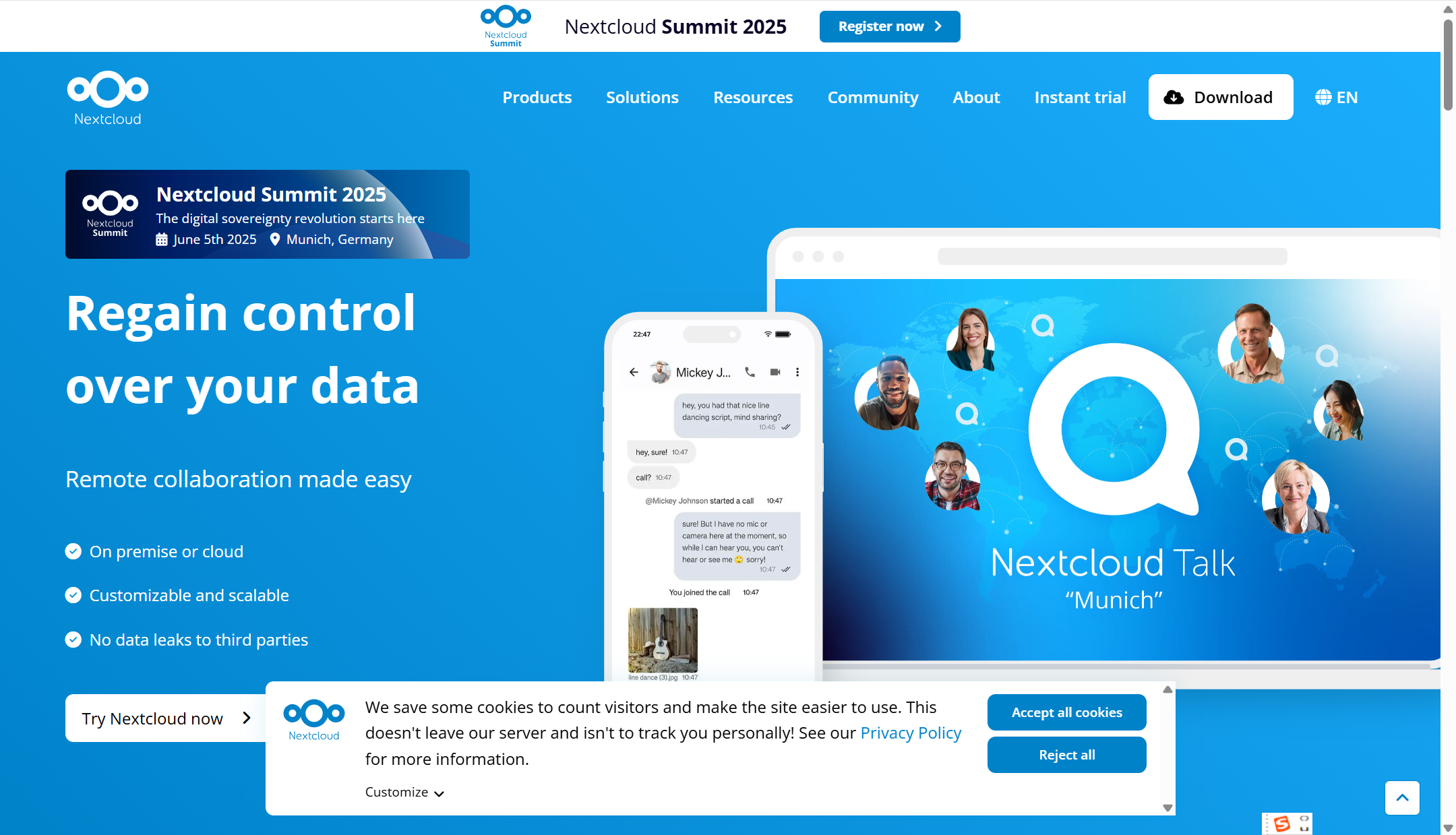Click the Nextcloud Summit 2025 event banner

pyautogui.click(x=267, y=214)
